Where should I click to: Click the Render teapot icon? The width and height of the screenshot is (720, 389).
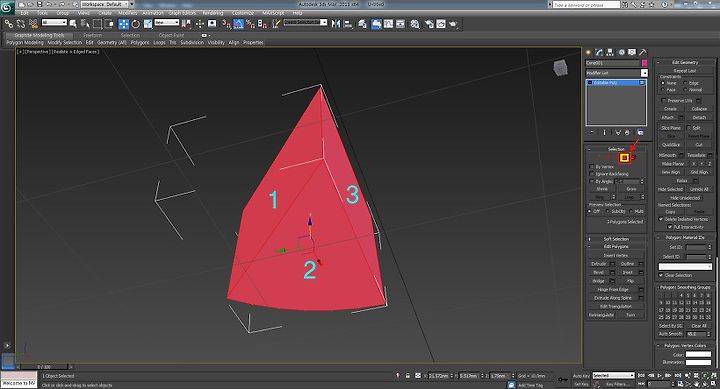[453, 24]
